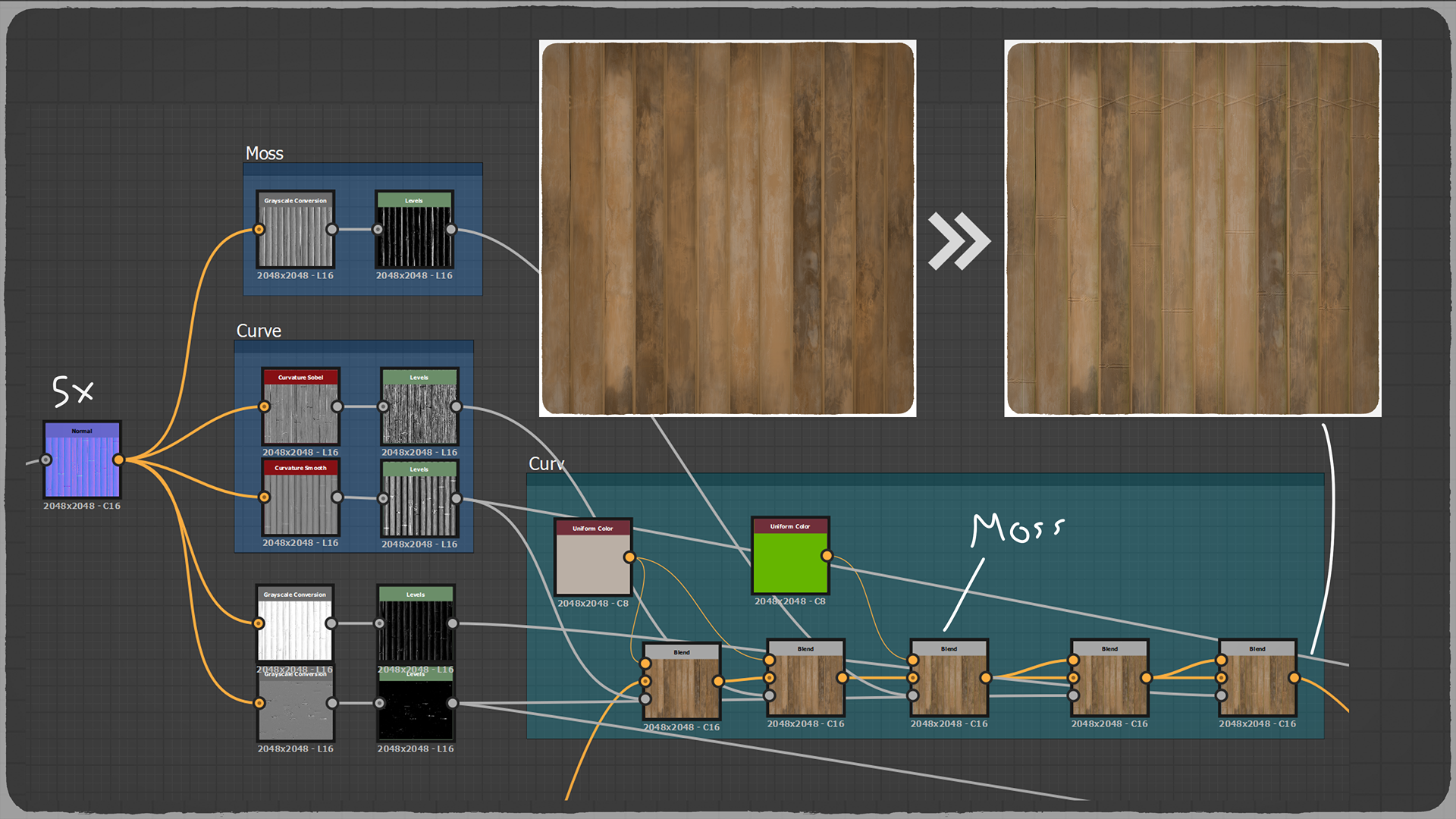Click the Blend node under Moss annotation

(949, 679)
